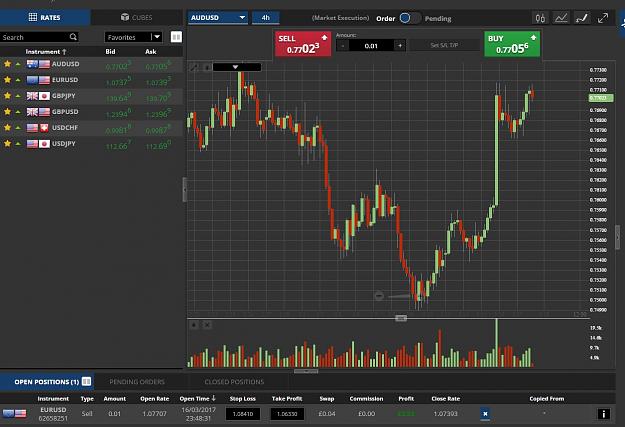
Task: Click the SELL 0.77023 button
Action: (303, 44)
